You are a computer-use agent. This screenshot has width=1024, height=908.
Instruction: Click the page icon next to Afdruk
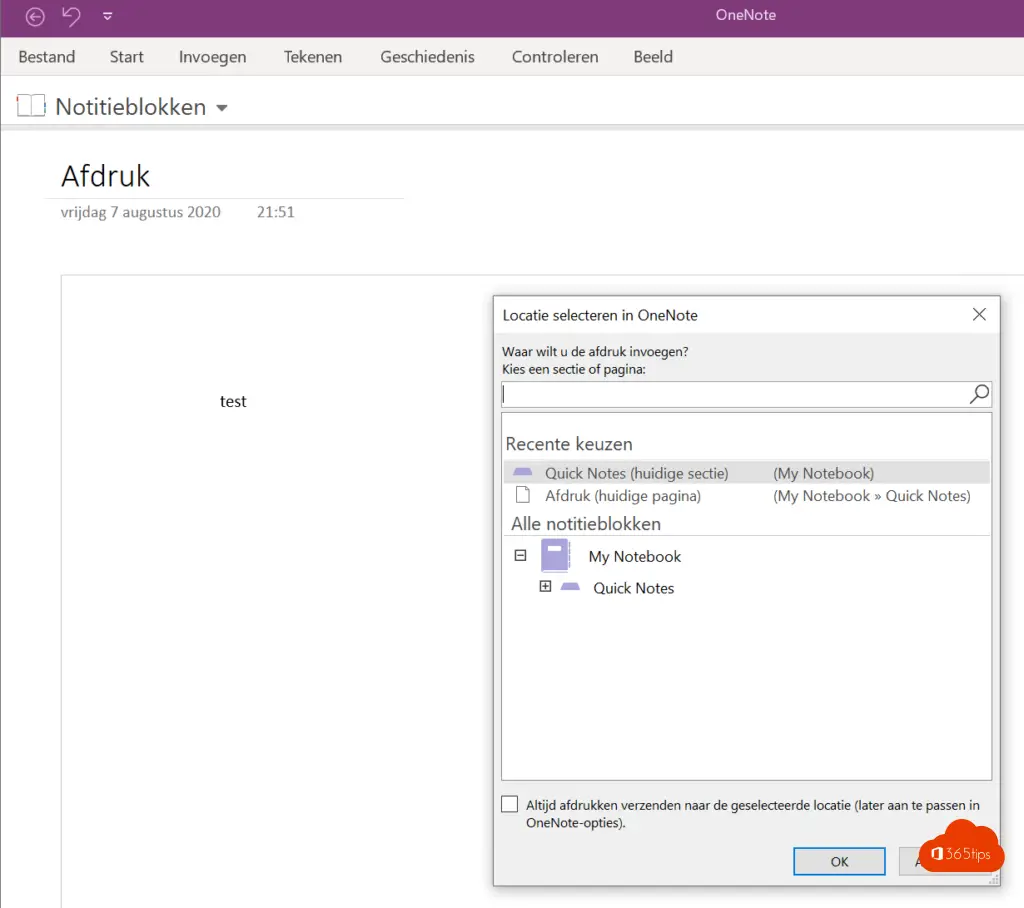(522, 495)
